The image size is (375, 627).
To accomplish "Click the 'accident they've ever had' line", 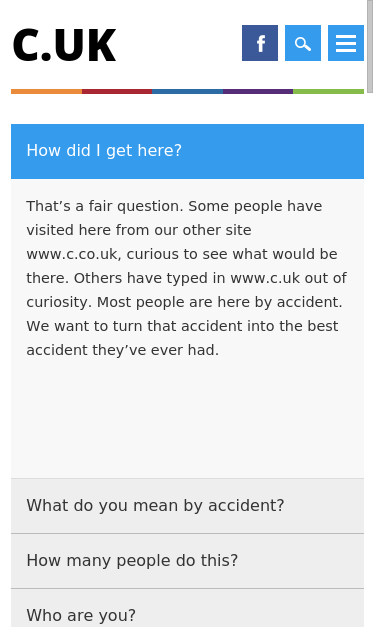I will tap(122, 350).
